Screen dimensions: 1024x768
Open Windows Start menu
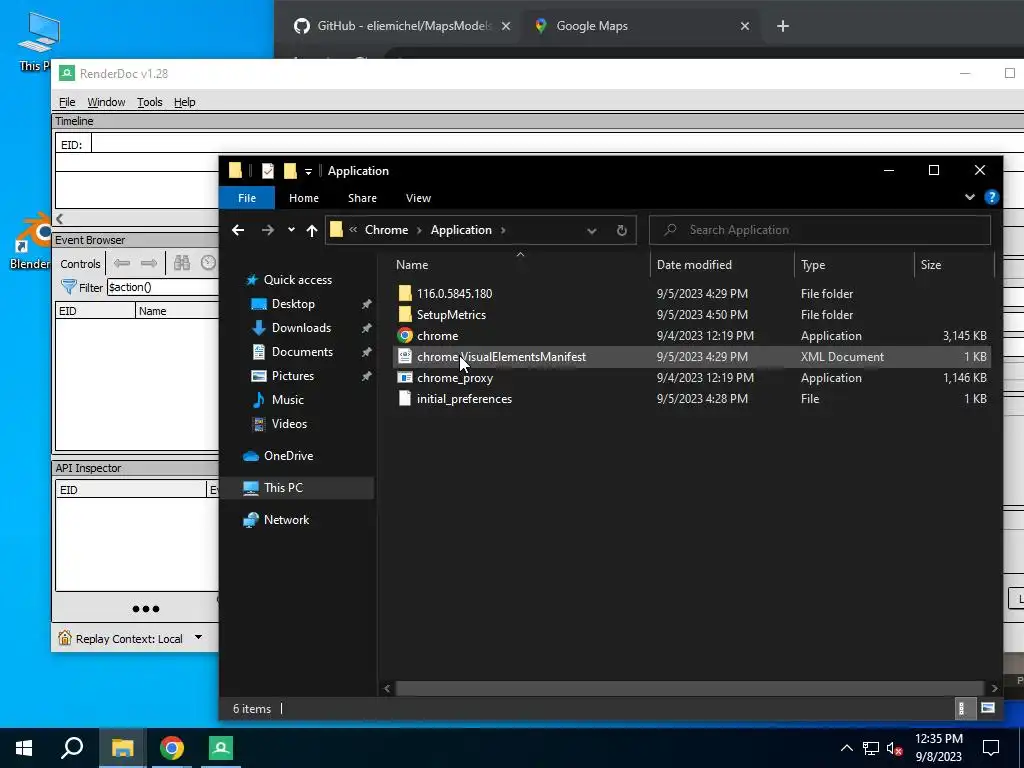pyautogui.click(x=24, y=748)
